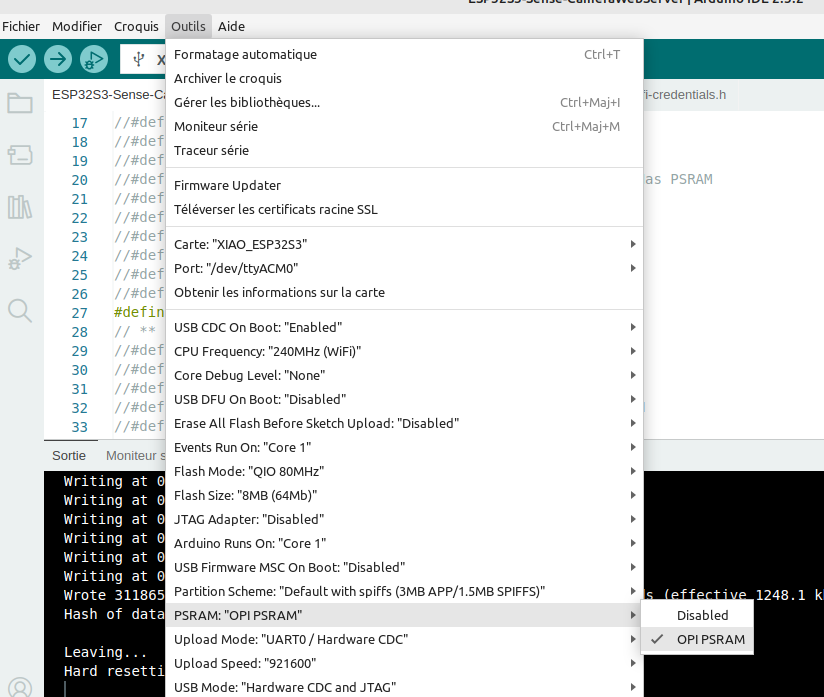Screen dimensions: 824x697
Task: Expand Partition Scheme submenu
Action: point(404,591)
